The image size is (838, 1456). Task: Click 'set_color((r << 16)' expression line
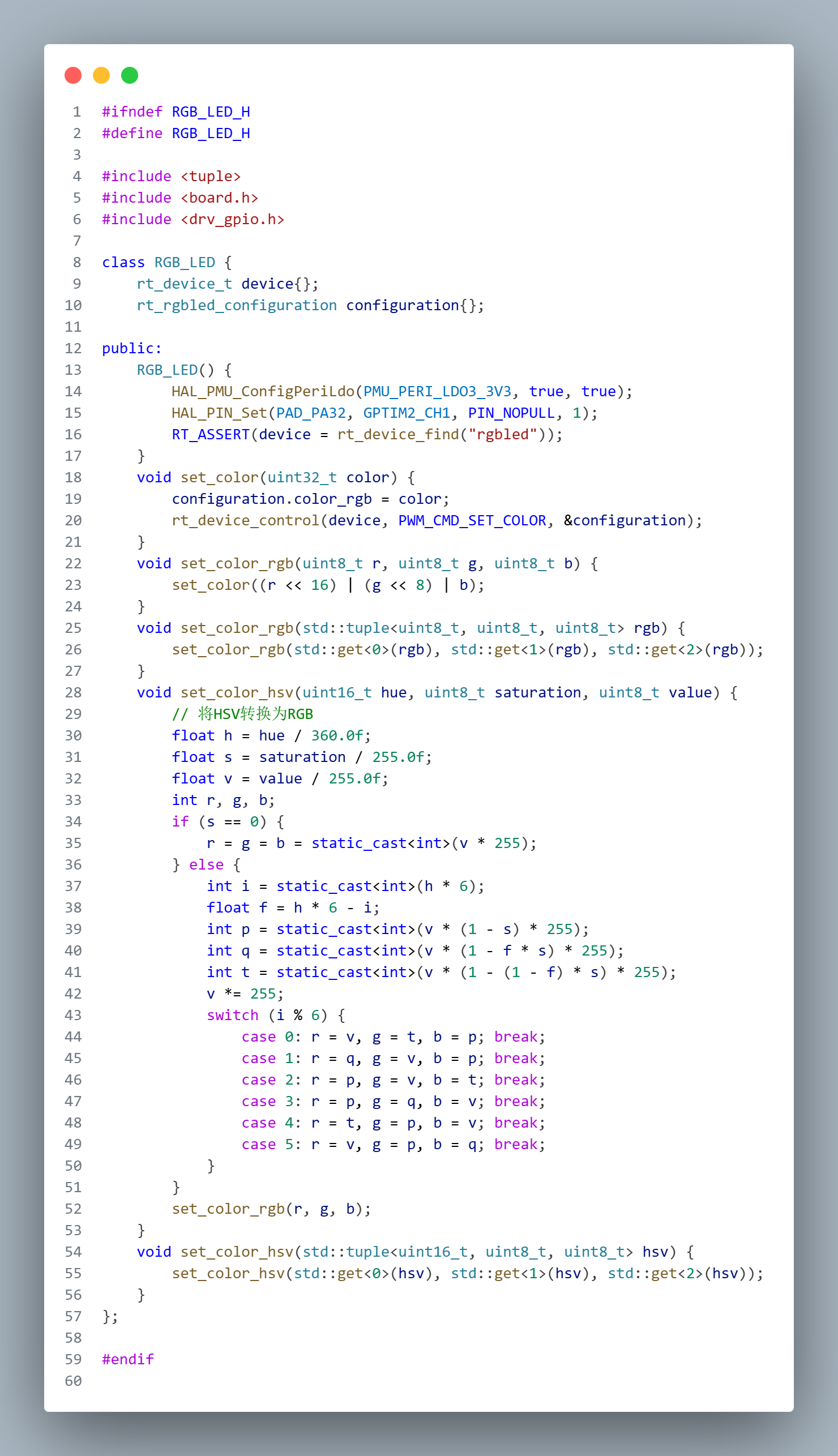[x=328, y=585]
